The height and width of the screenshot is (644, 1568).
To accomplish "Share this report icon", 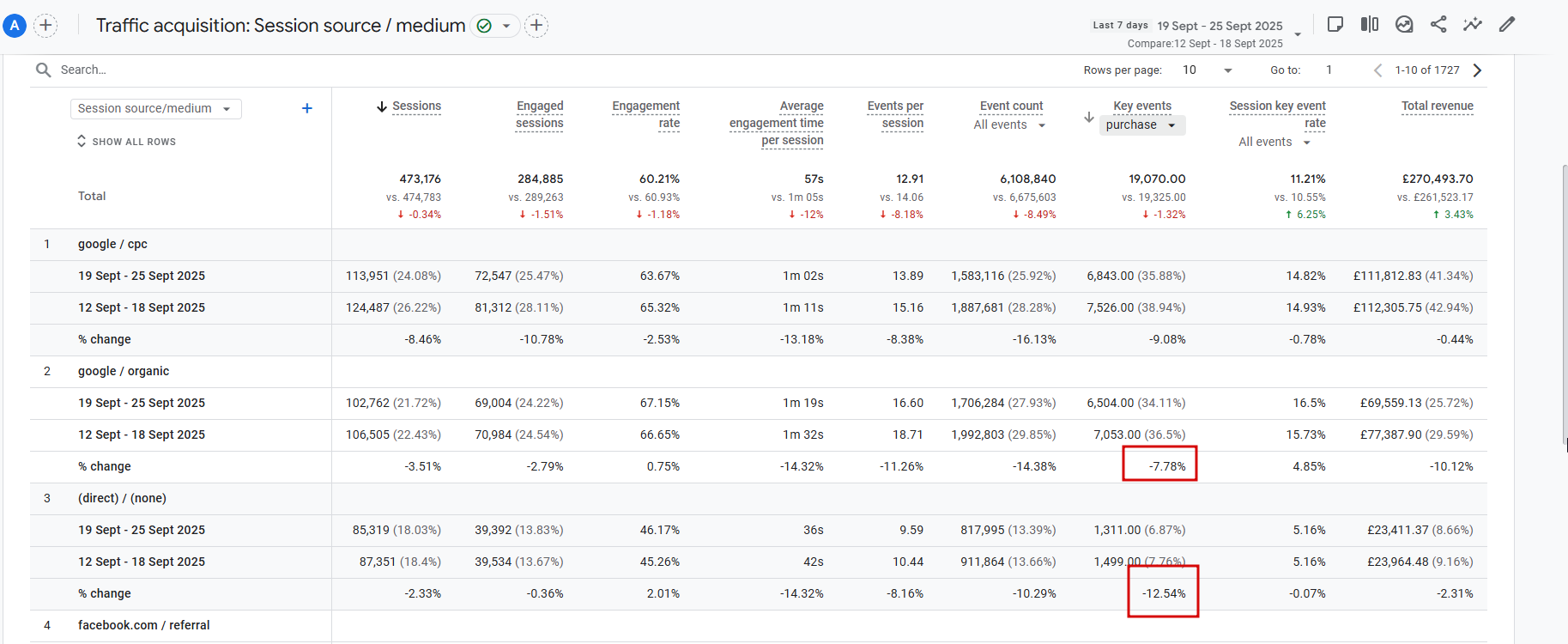I will [x=1438, y=24].
